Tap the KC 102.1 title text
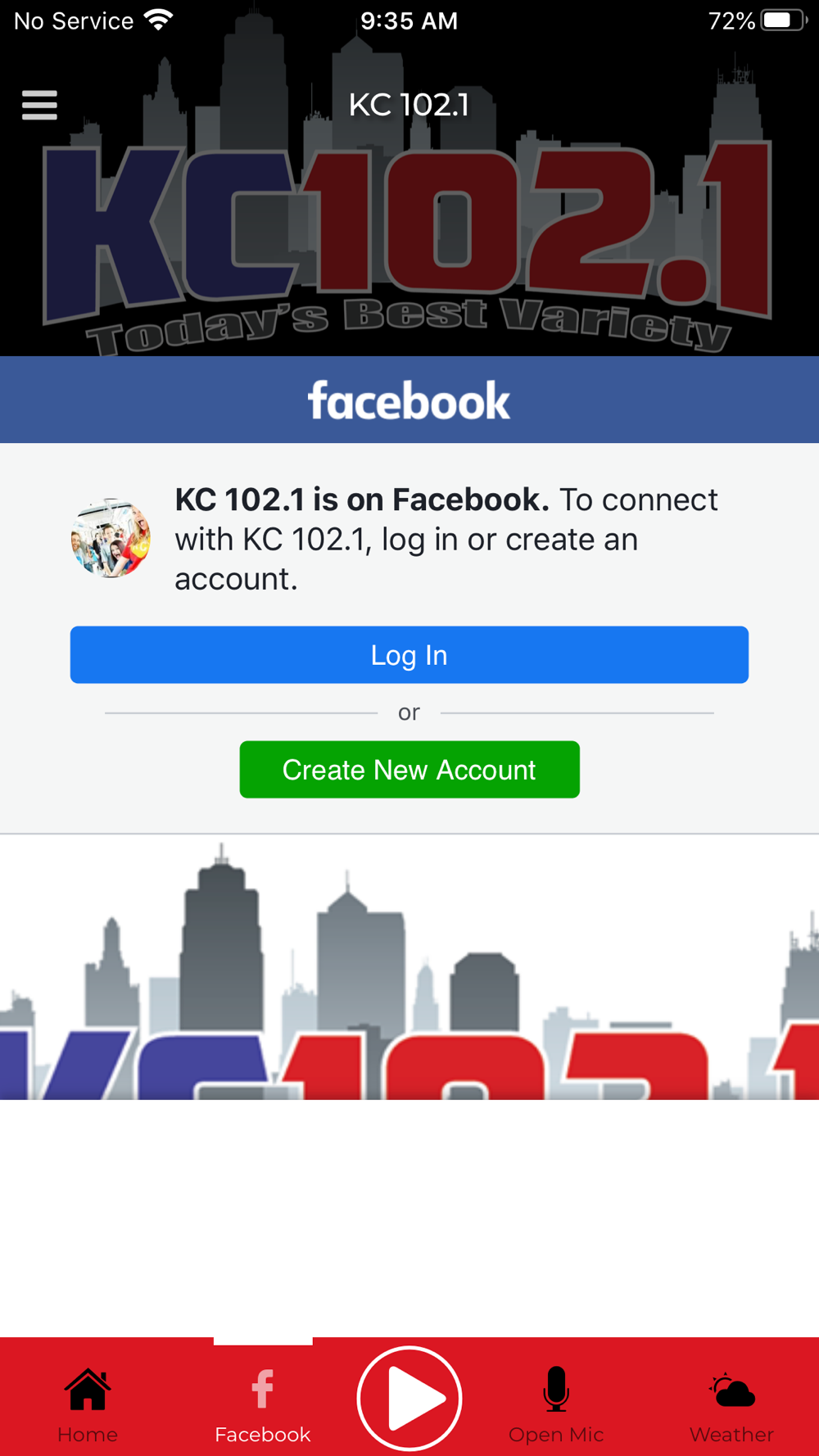 (x=409, y=105)
